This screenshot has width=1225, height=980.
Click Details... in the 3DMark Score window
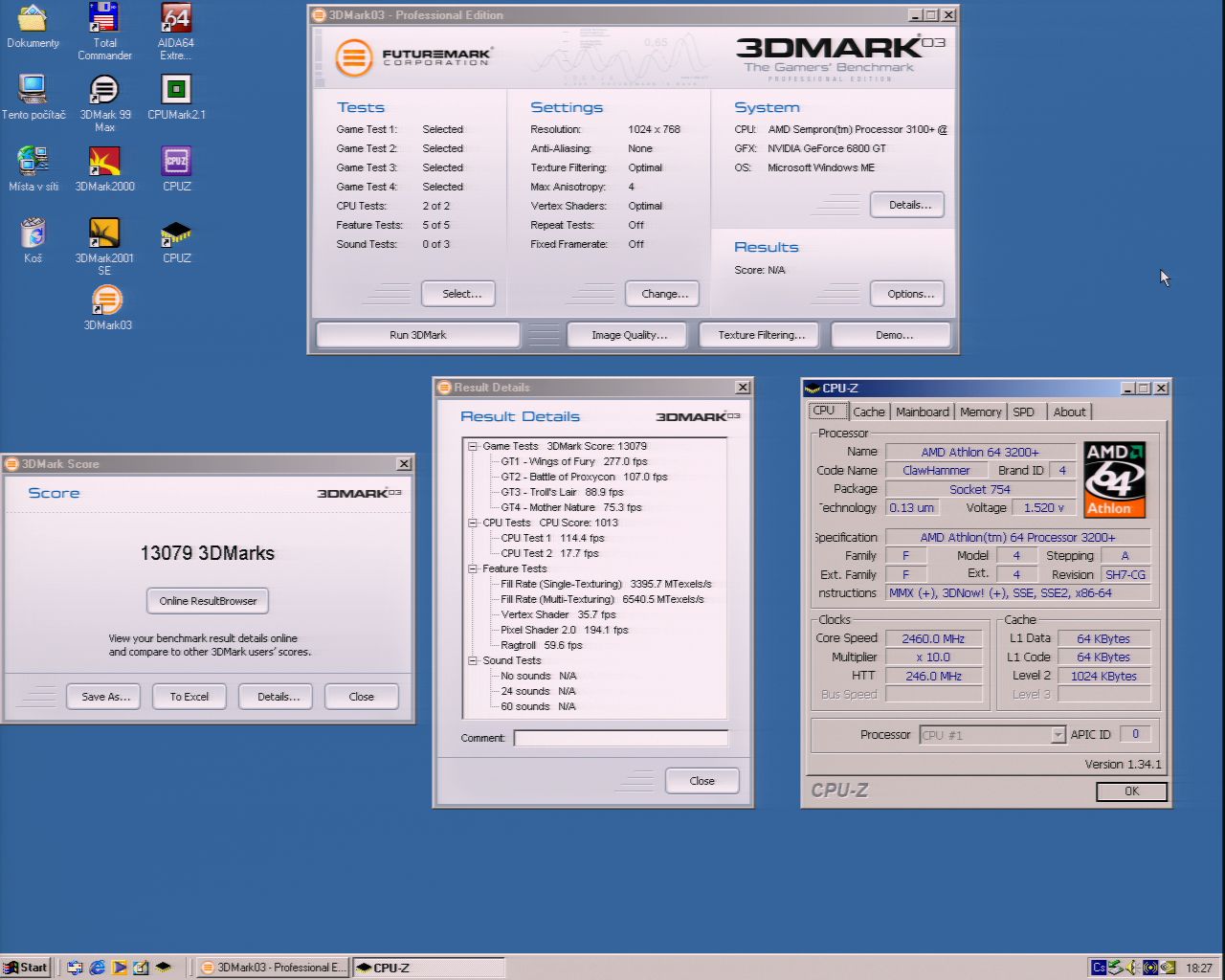point(278,697)
